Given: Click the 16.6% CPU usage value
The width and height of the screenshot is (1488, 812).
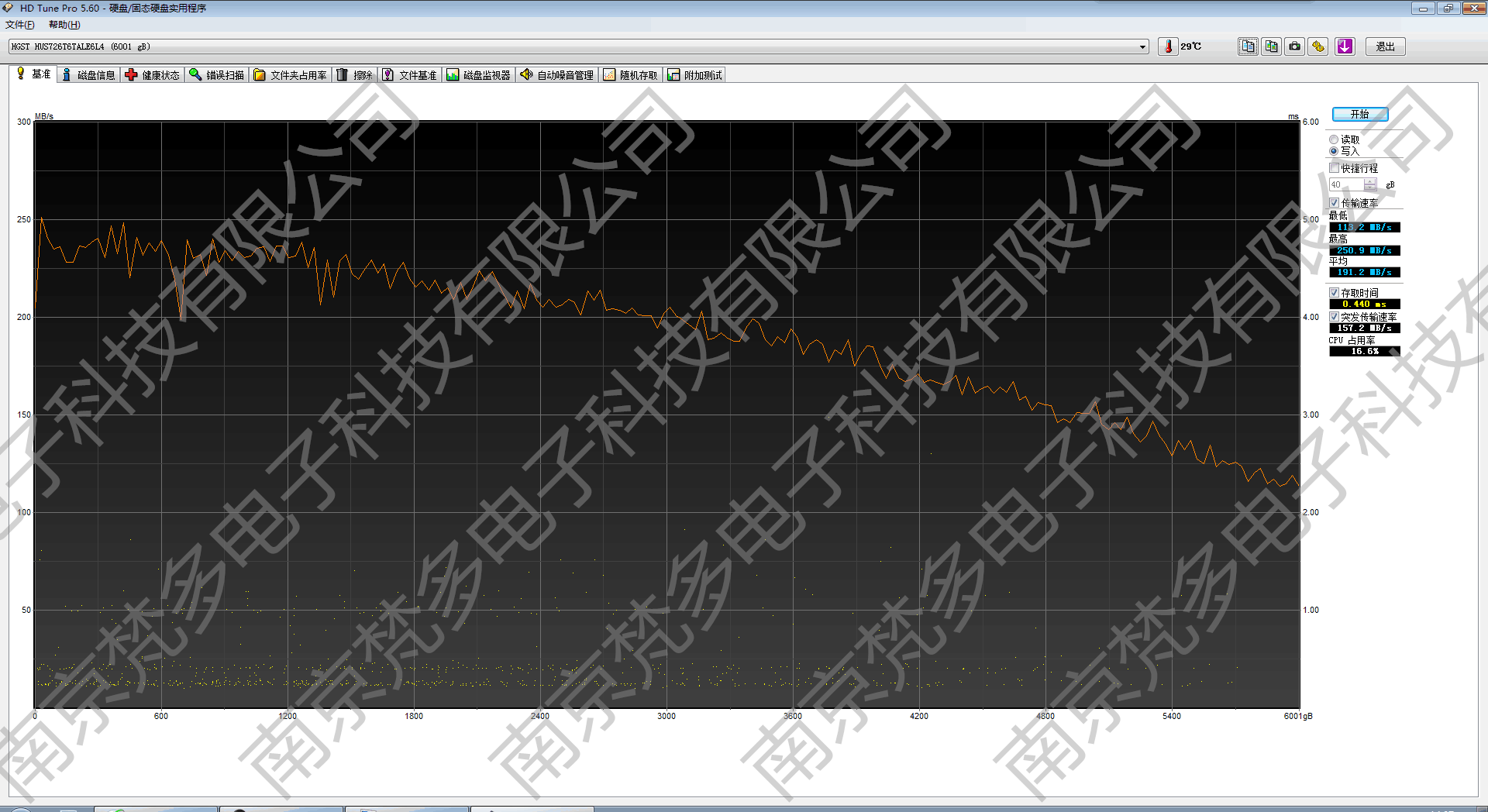Looking at the screenshot, I should click(1365, 351).
